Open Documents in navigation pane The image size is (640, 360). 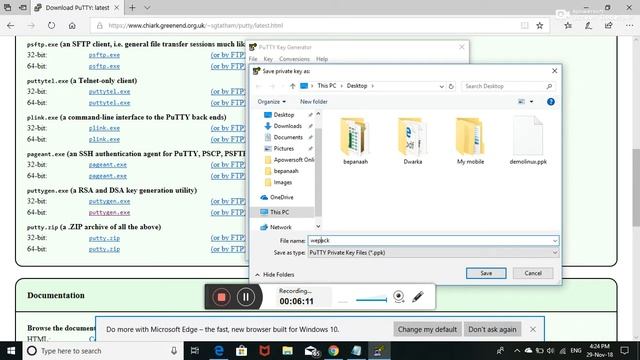(288, 138)
